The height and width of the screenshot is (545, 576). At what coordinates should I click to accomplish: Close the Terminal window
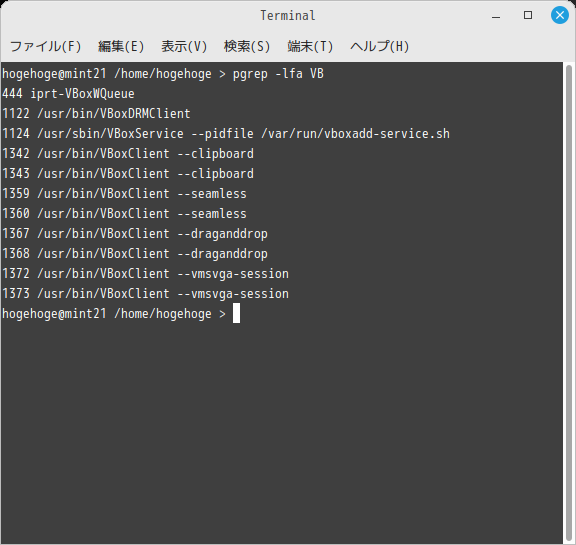point(560,15)
